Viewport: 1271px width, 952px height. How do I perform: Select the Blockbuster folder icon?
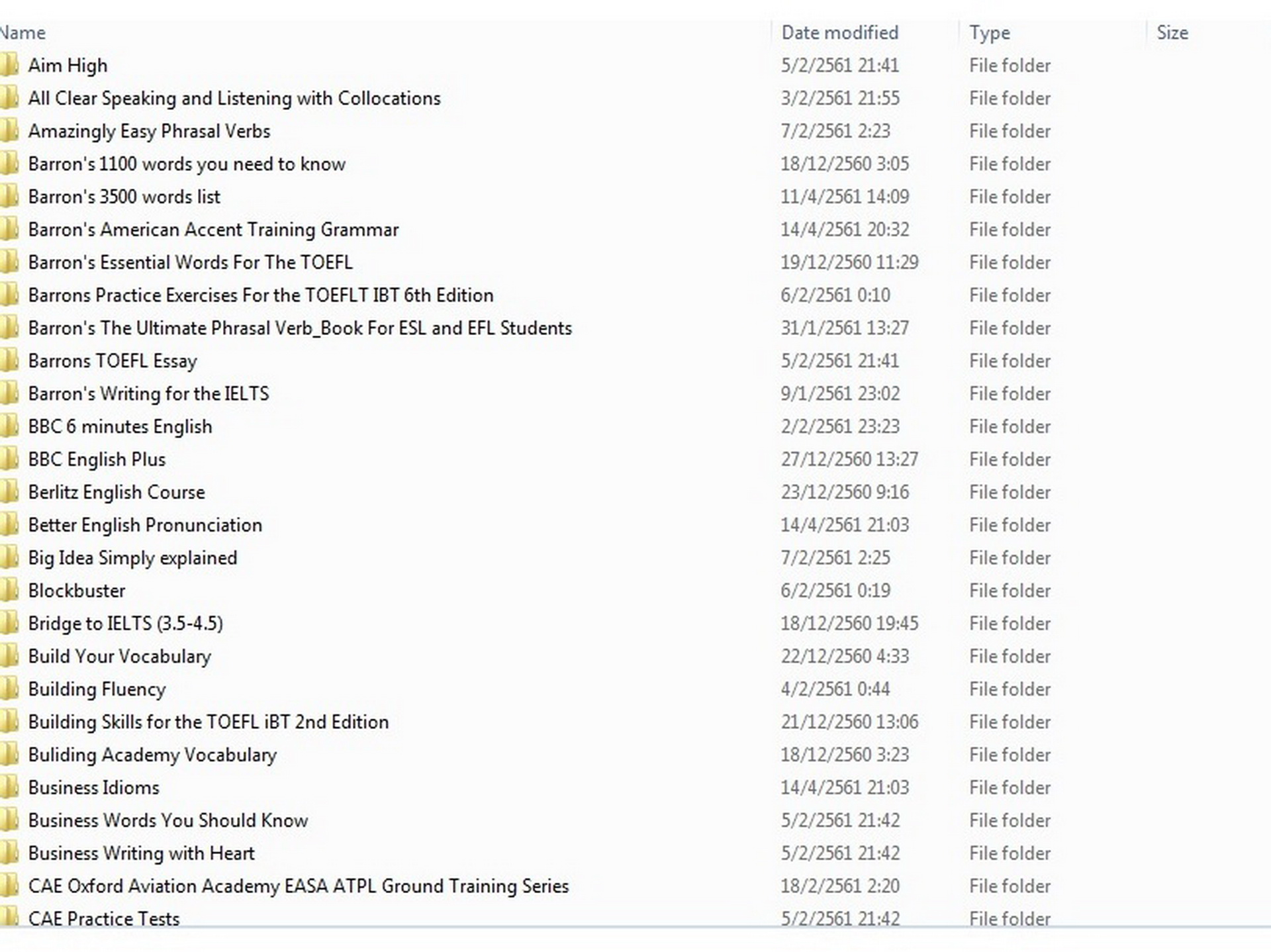click(9, 591)
